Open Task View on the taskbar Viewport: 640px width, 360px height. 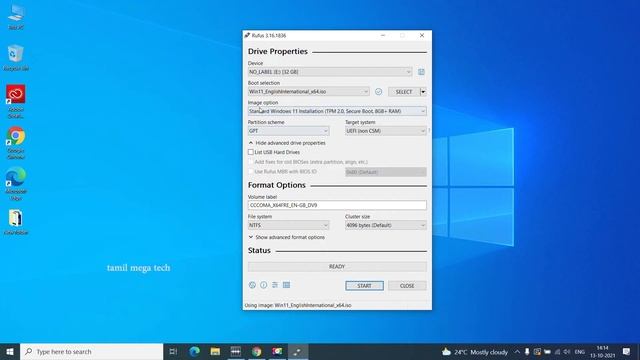coord(173,351)
